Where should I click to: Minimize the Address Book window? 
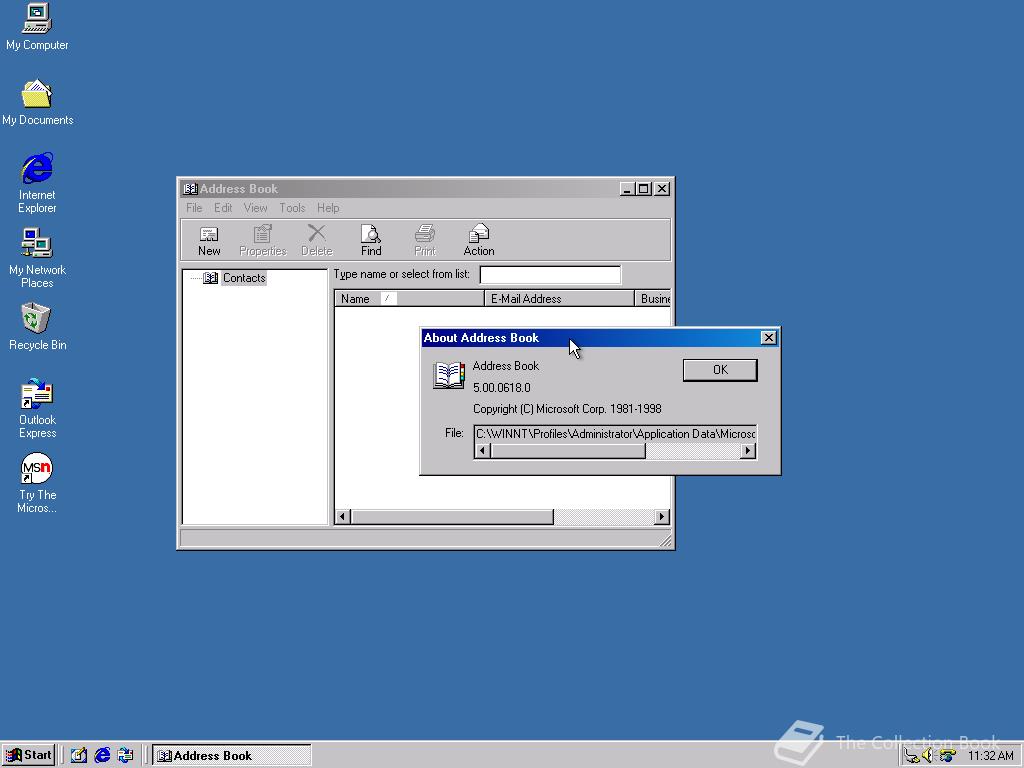(627, 189)
